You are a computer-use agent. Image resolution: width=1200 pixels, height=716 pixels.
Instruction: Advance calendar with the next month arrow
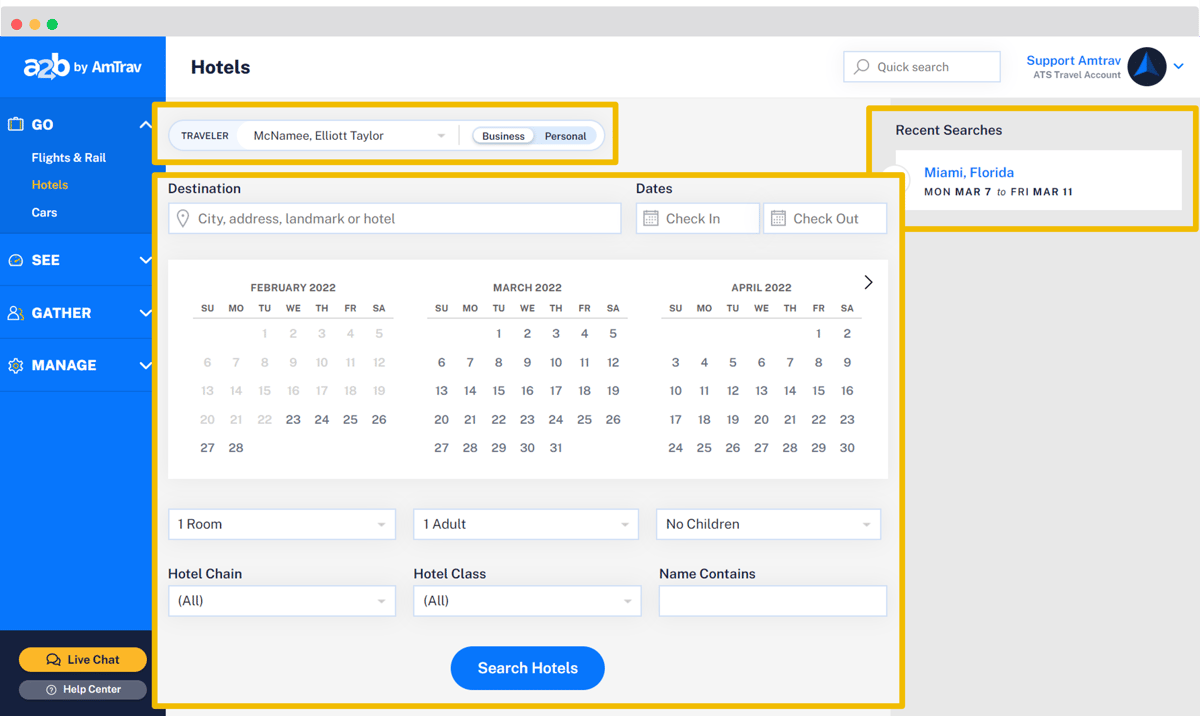click(868, 283)
